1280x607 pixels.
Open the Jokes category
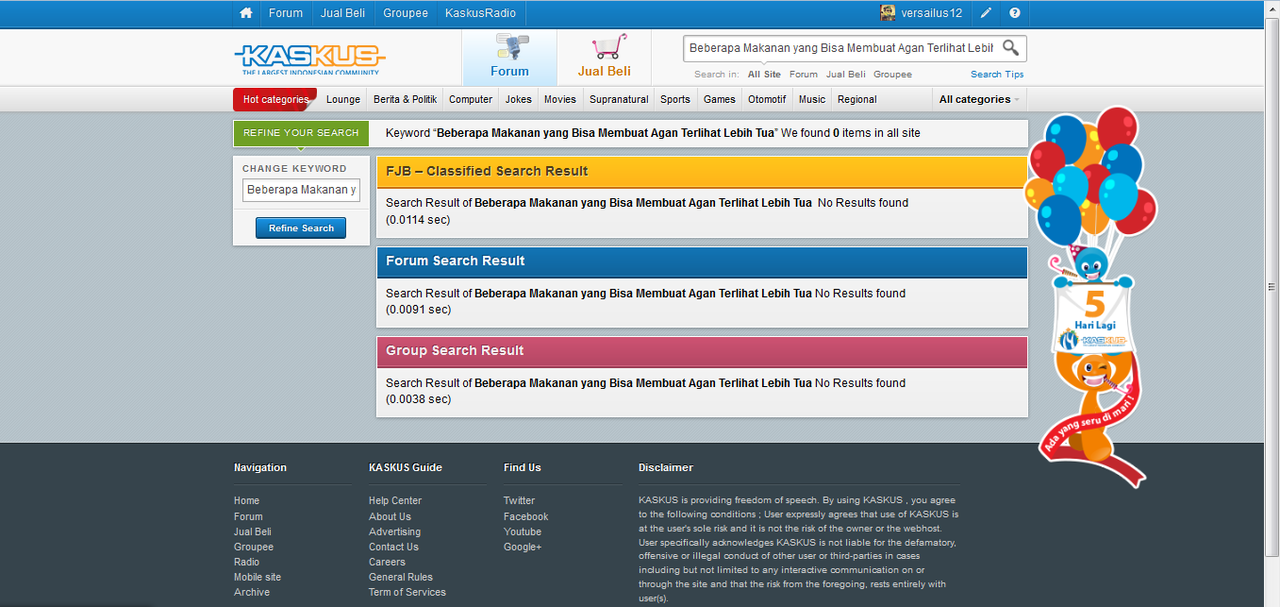518,99
